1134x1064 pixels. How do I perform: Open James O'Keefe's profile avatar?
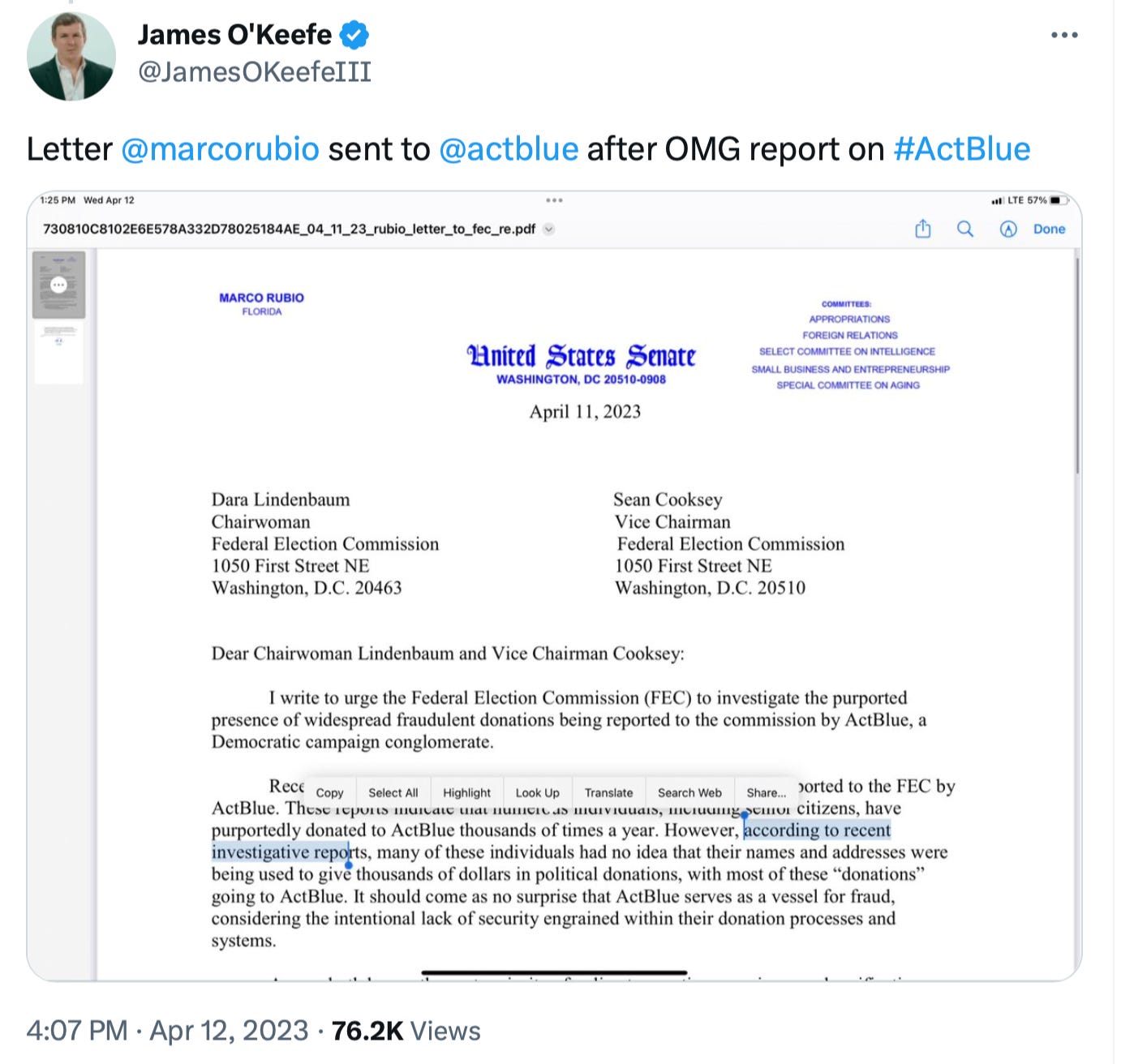point(71,57)
